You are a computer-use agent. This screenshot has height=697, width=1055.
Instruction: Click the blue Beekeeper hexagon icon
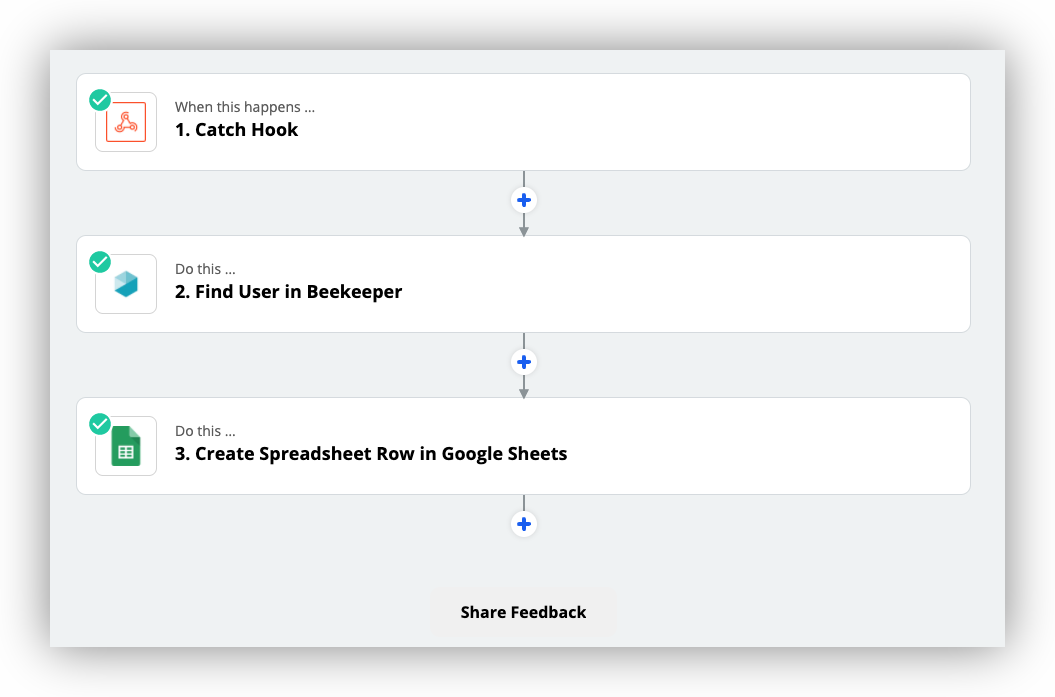click(126, 285)
